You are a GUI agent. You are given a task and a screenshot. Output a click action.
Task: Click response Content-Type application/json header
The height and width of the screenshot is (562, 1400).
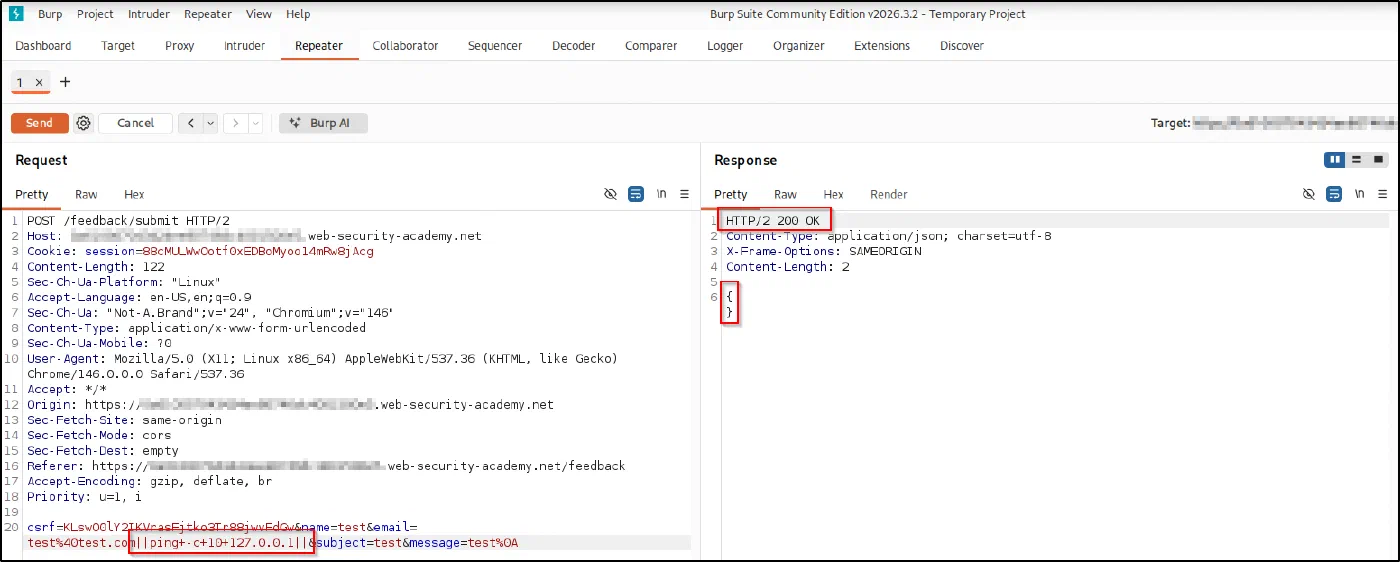click(889, 236)
